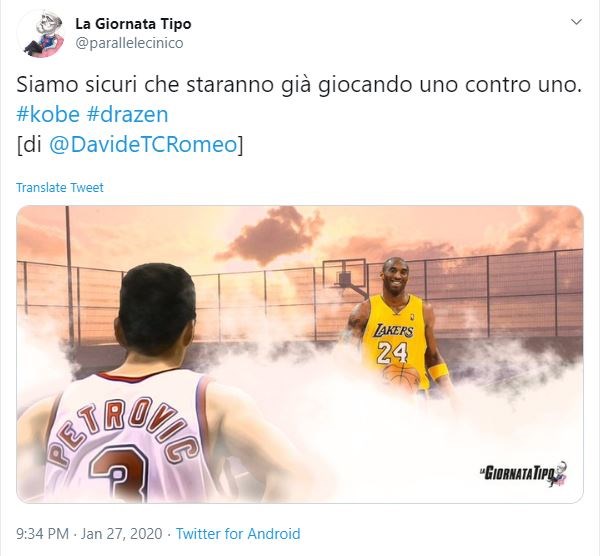Click the Petrovic 3 jersey in image
The image size is (603, 556).
pos(127,436)
